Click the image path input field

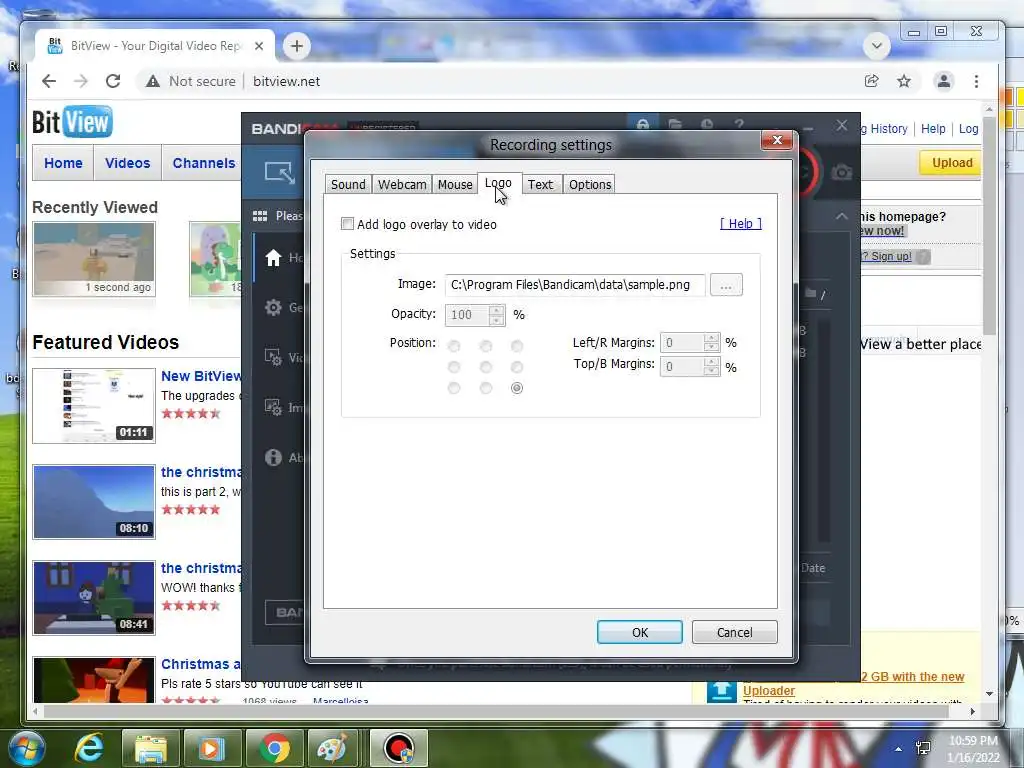(575, 285)
